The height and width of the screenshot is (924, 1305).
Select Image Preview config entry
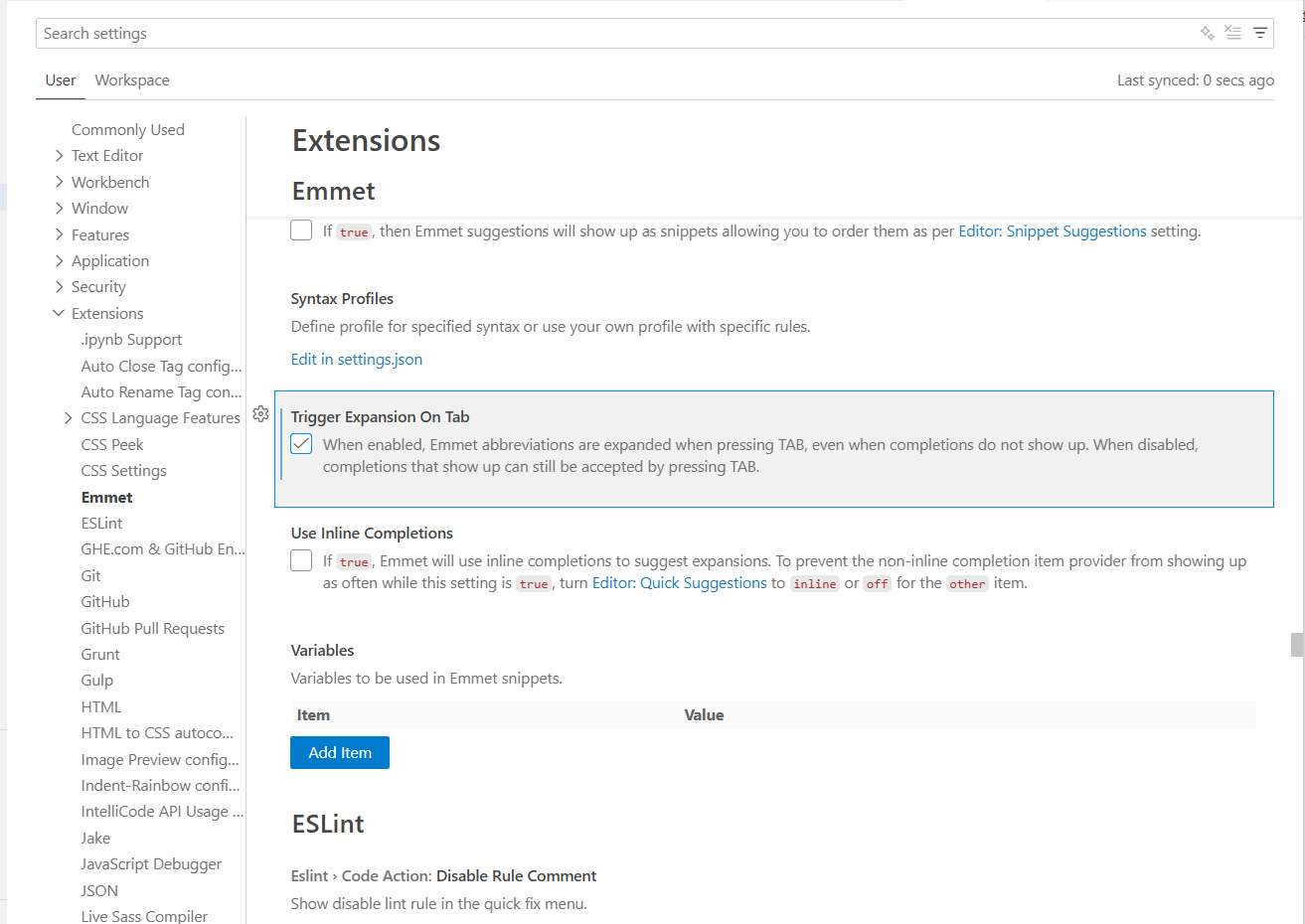[160, 759]
